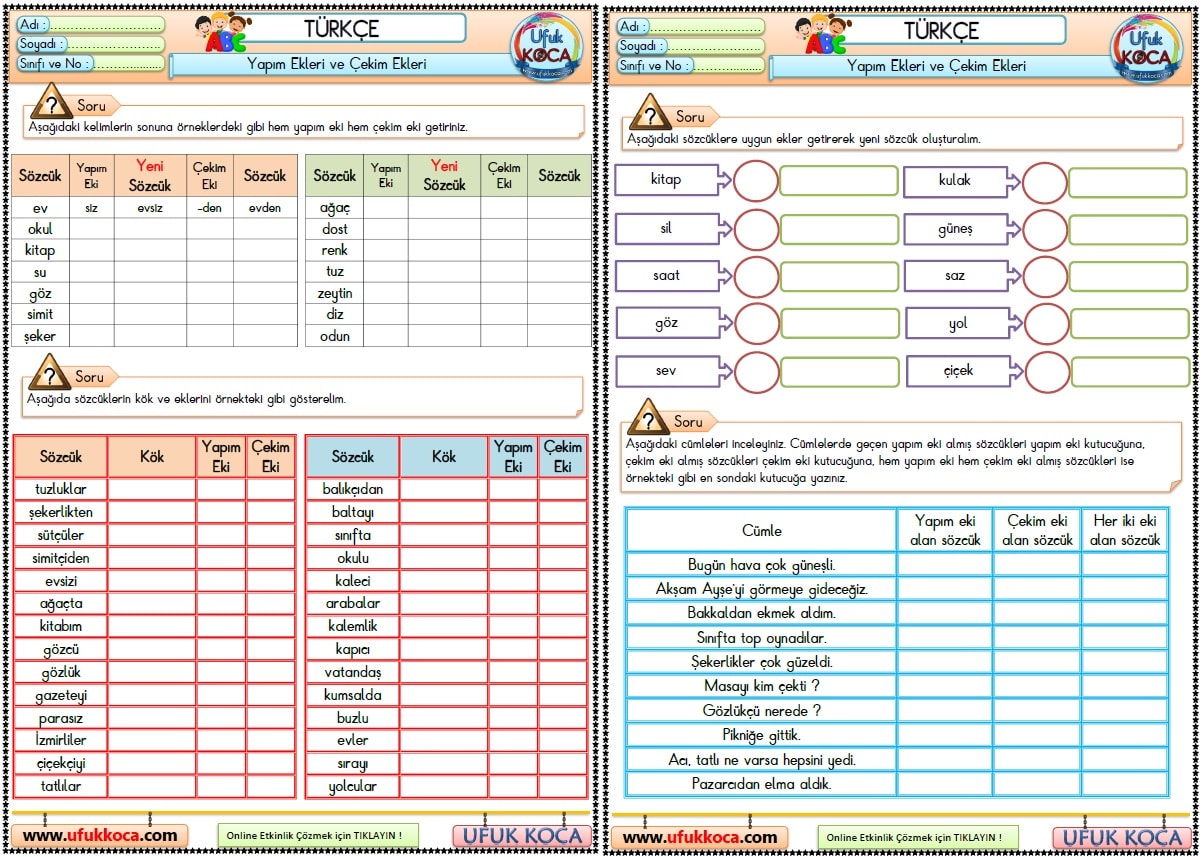Click the word simitçiden
Screen dimensions: 1203x857
pyautogui.click(x=61, y=558)
